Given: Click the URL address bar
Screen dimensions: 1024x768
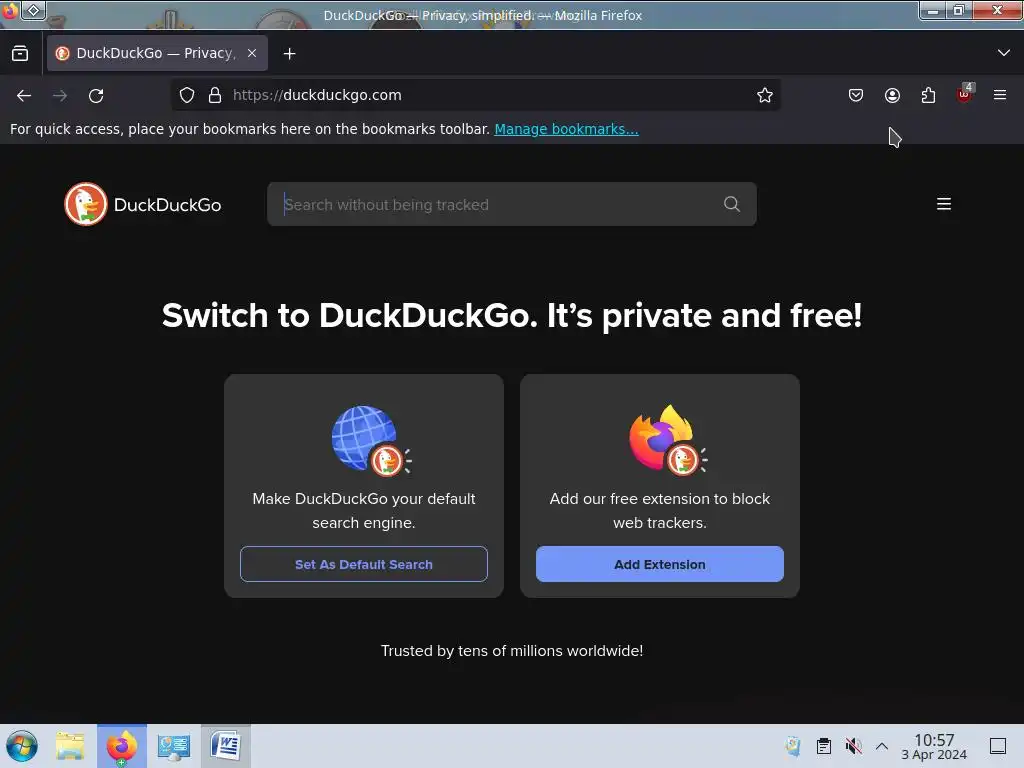Looking at the screenshot, I should click(x=475, y=95).
